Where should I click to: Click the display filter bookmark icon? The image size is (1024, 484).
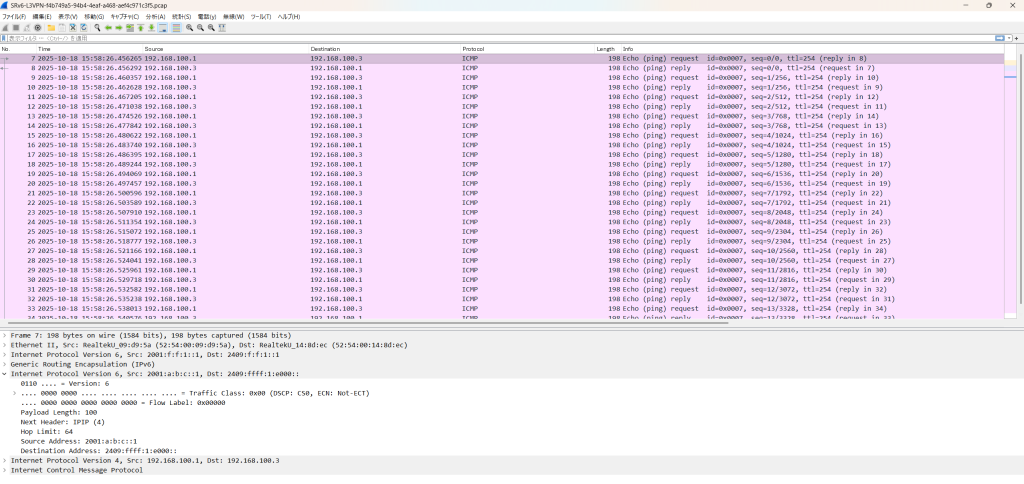pyautogui.click(x=5, y=38)
